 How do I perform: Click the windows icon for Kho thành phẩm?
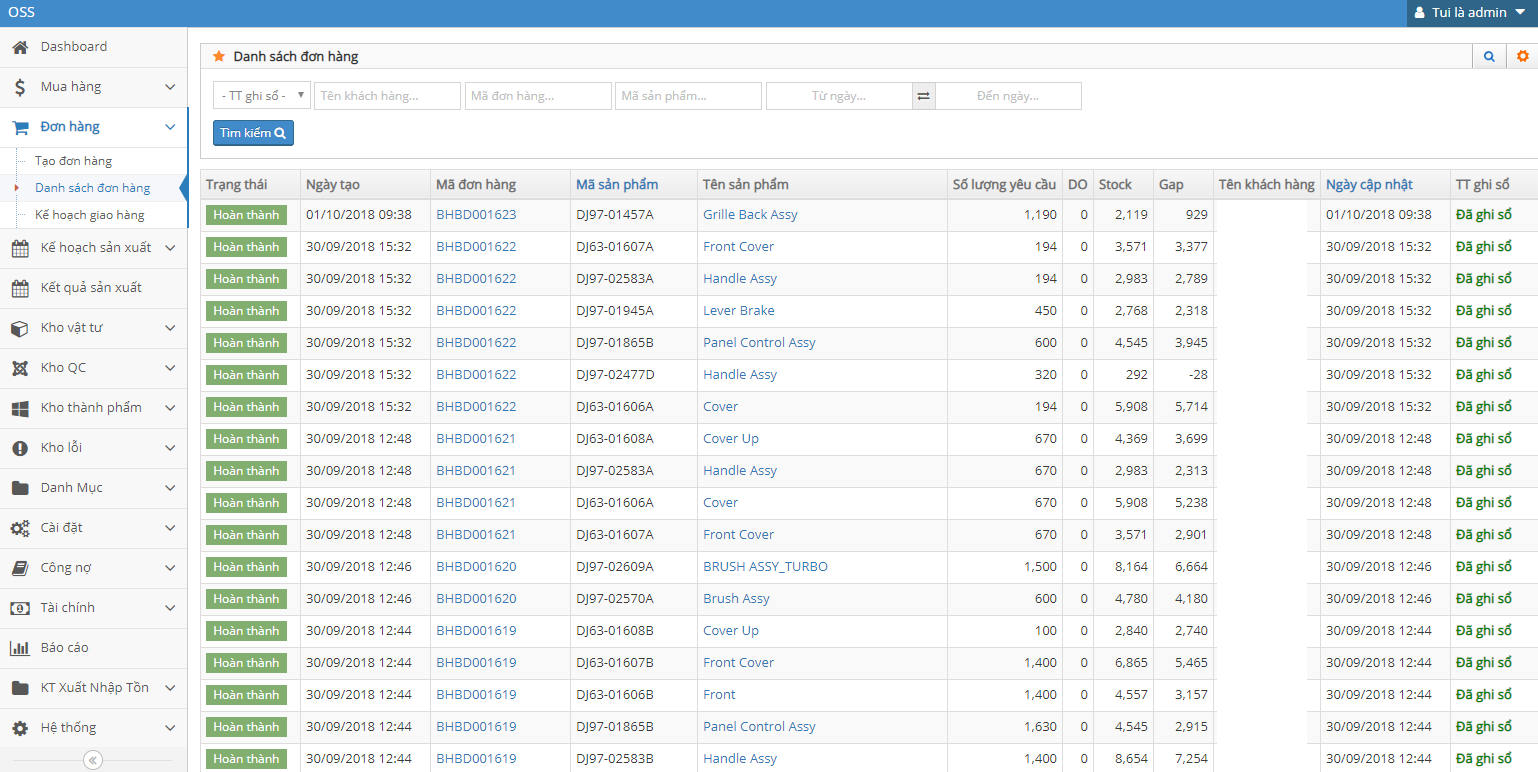tap(20, 408)
